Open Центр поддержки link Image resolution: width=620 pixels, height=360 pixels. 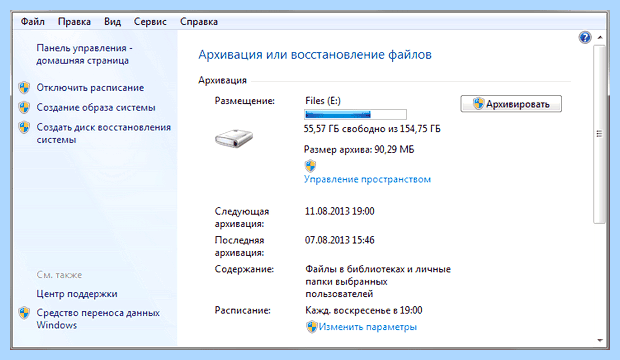(77, 294)
